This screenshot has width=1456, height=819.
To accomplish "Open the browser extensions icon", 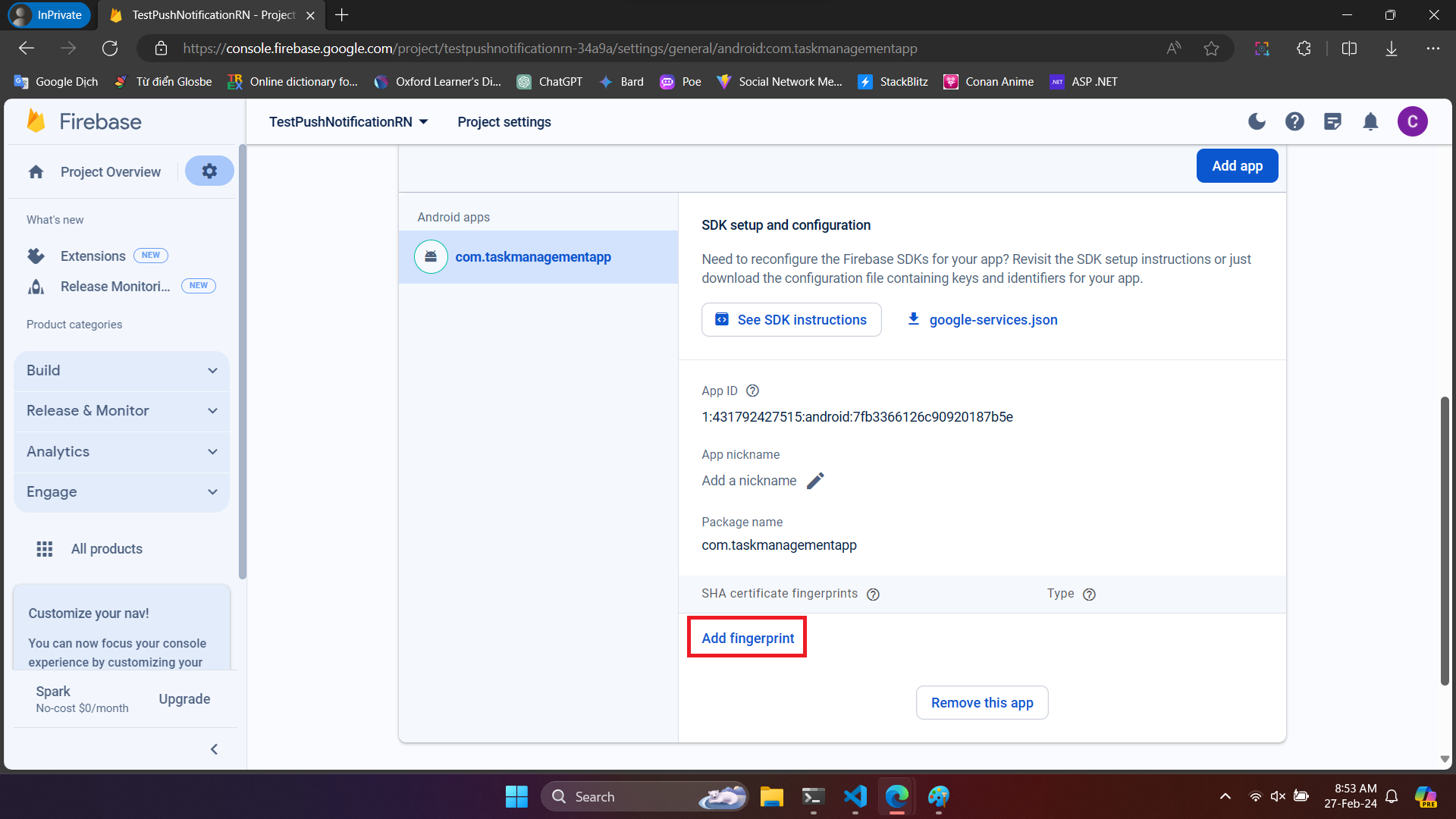I will point(1304,49).
